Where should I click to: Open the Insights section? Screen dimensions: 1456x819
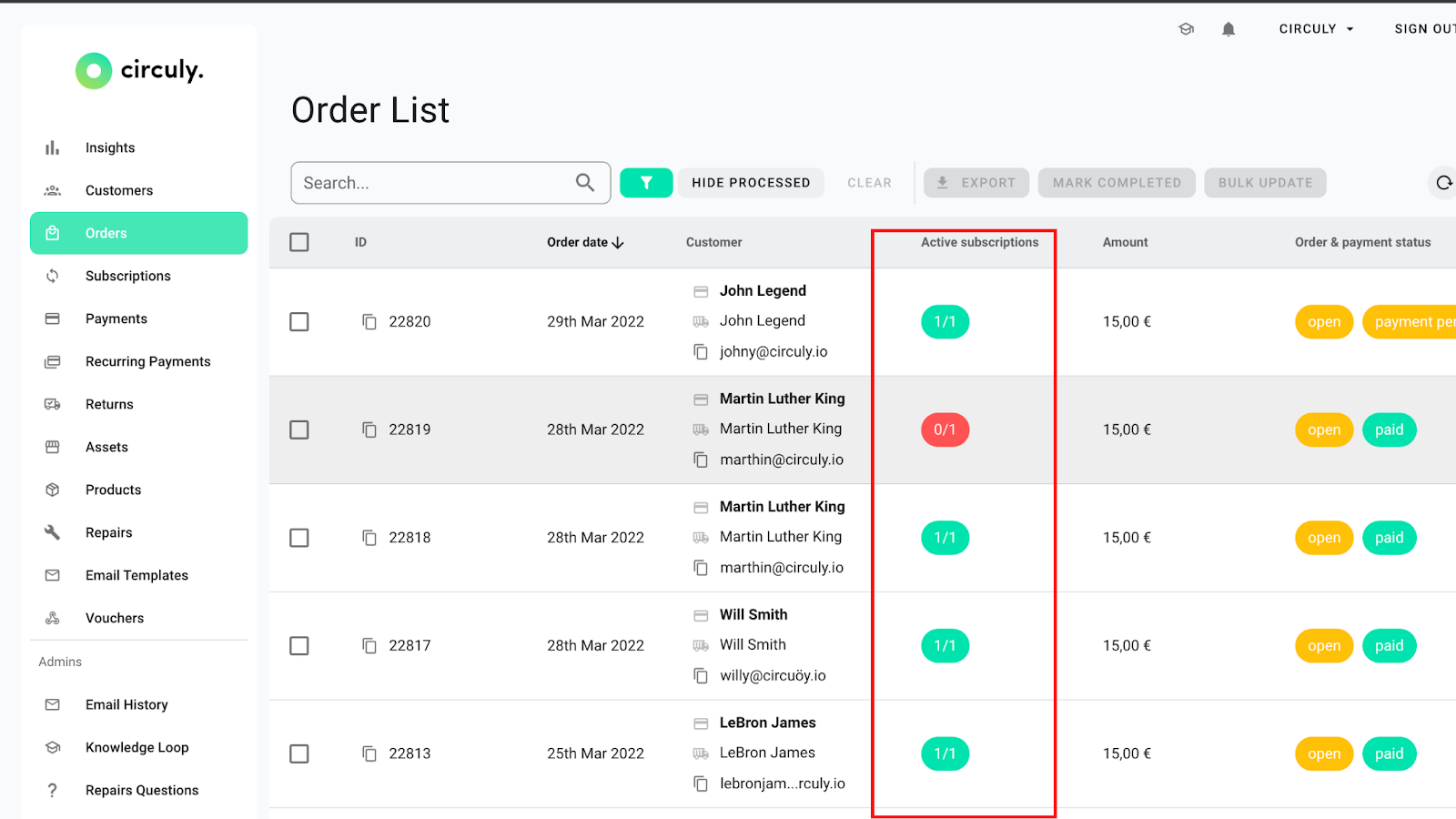click(x=109, y=147)
